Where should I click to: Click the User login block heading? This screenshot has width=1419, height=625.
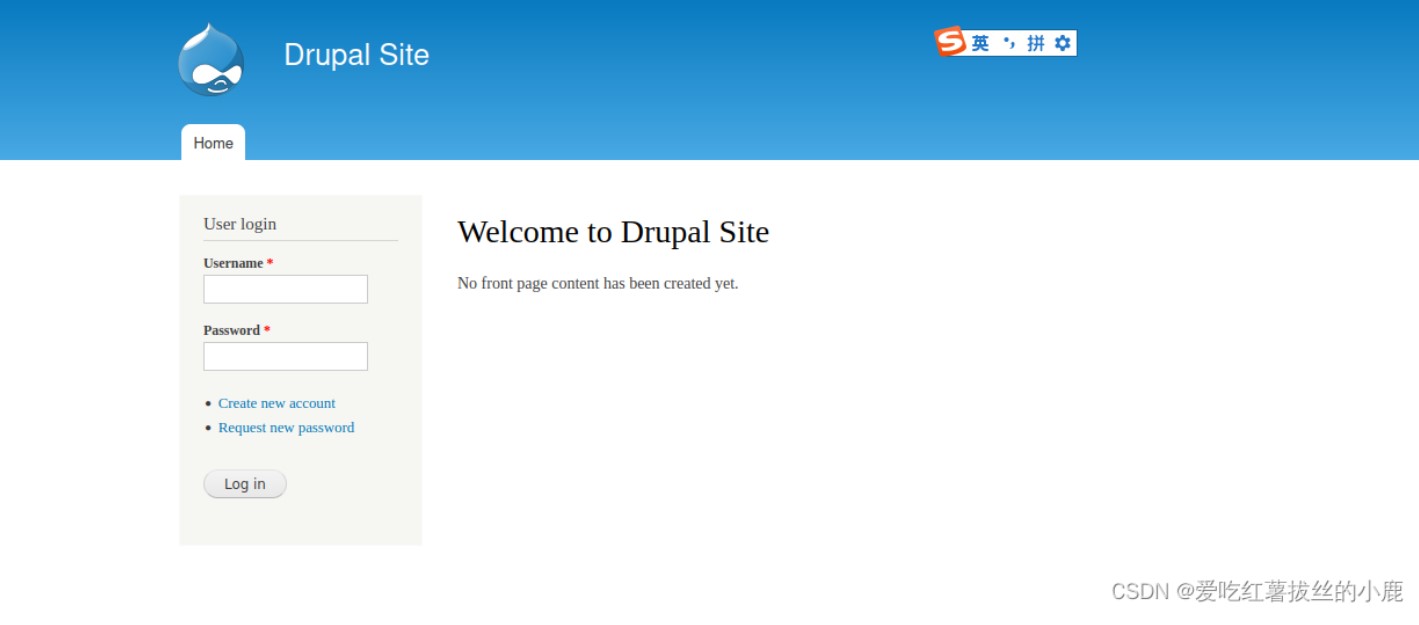click(240, 224)
